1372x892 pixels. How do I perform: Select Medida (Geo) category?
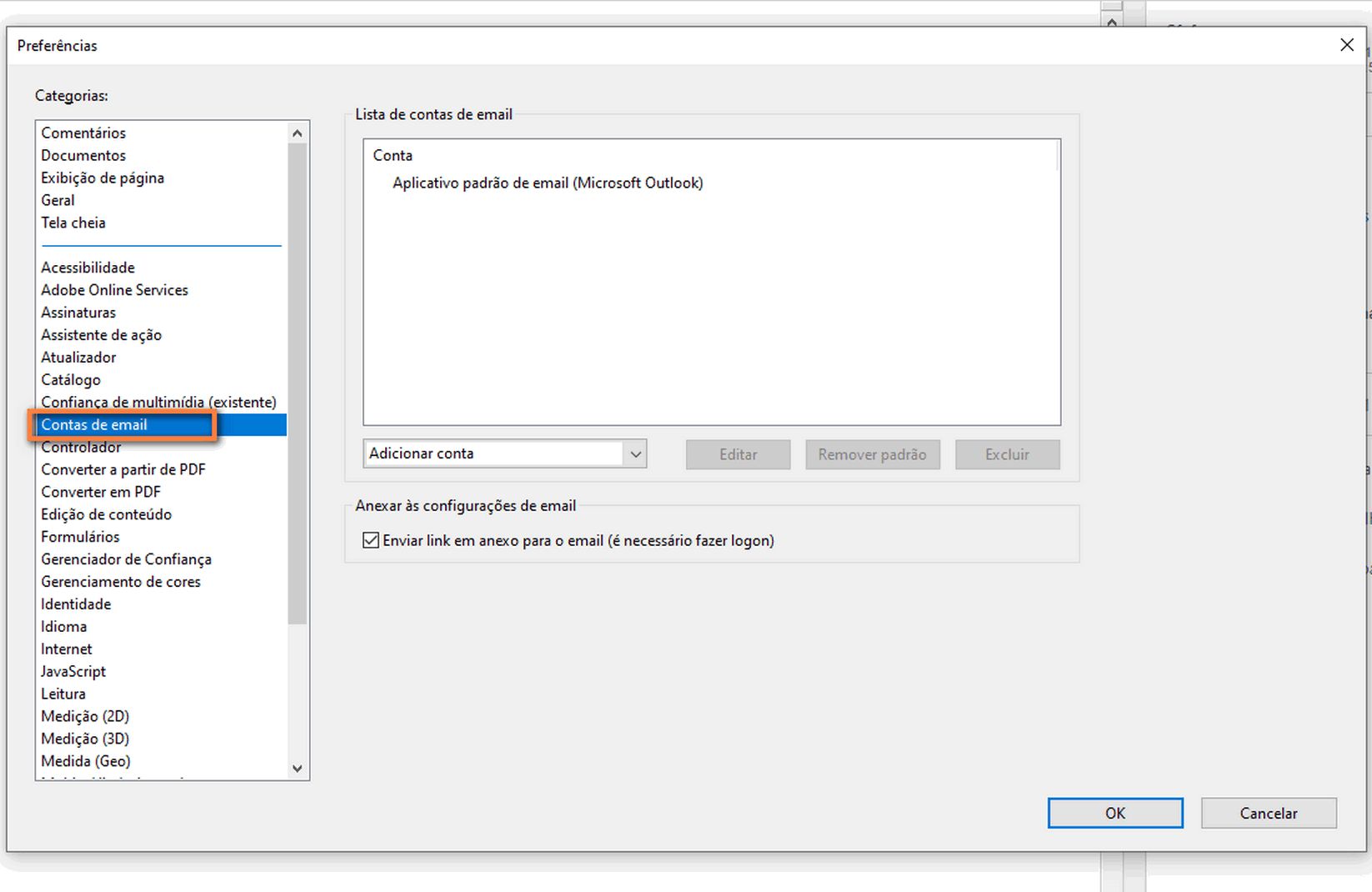tap(86, 763)
